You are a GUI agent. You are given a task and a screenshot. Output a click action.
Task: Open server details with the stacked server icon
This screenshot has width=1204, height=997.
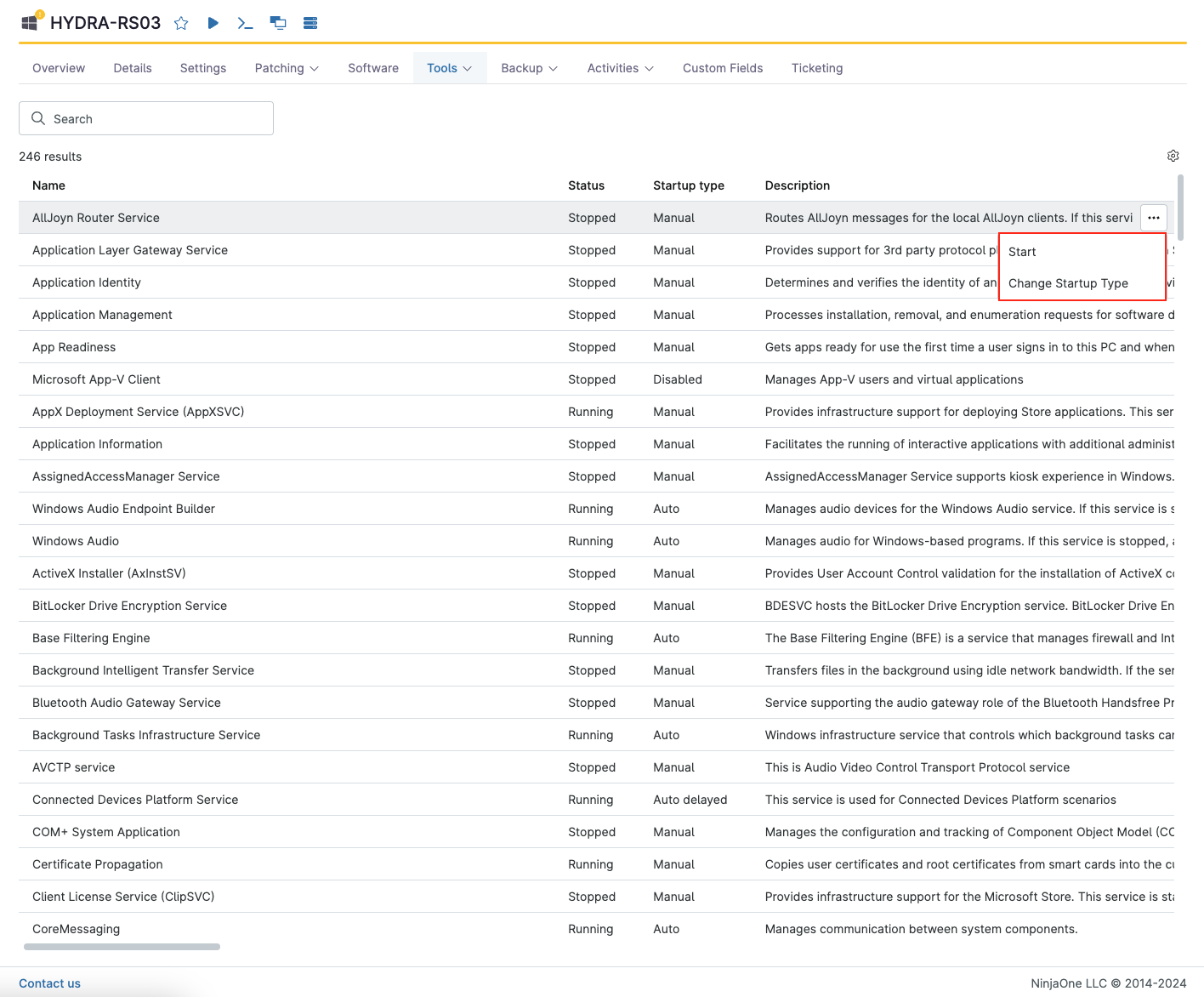310,23
